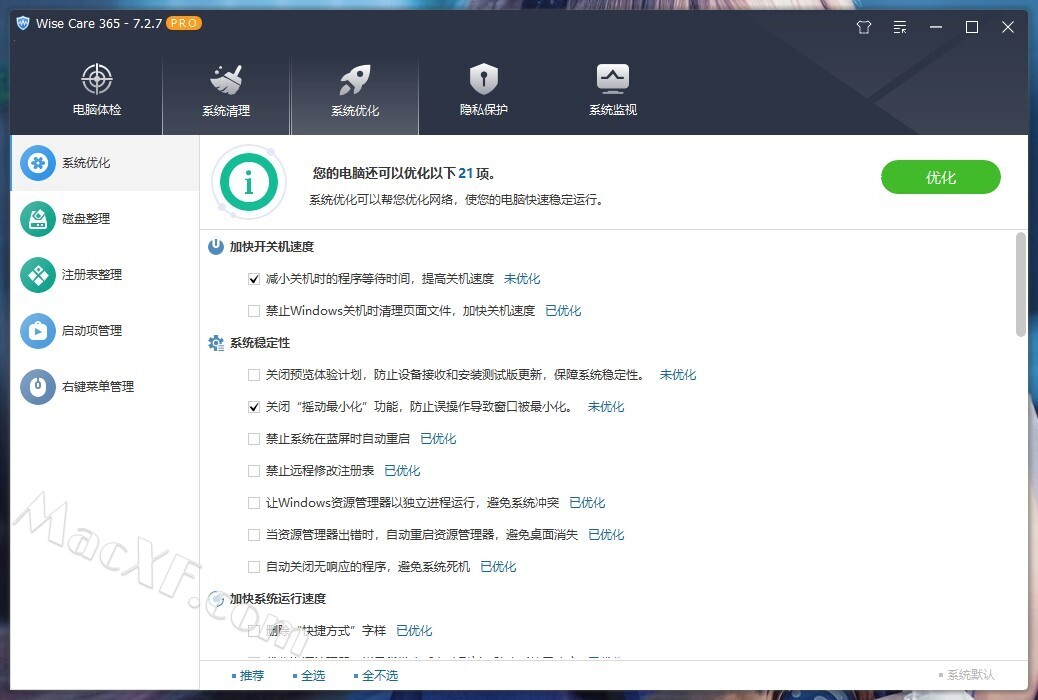Click the 系统稳定性 gear icon
This screenshot has height=700, width=1038.
click(x=216, y=343)
